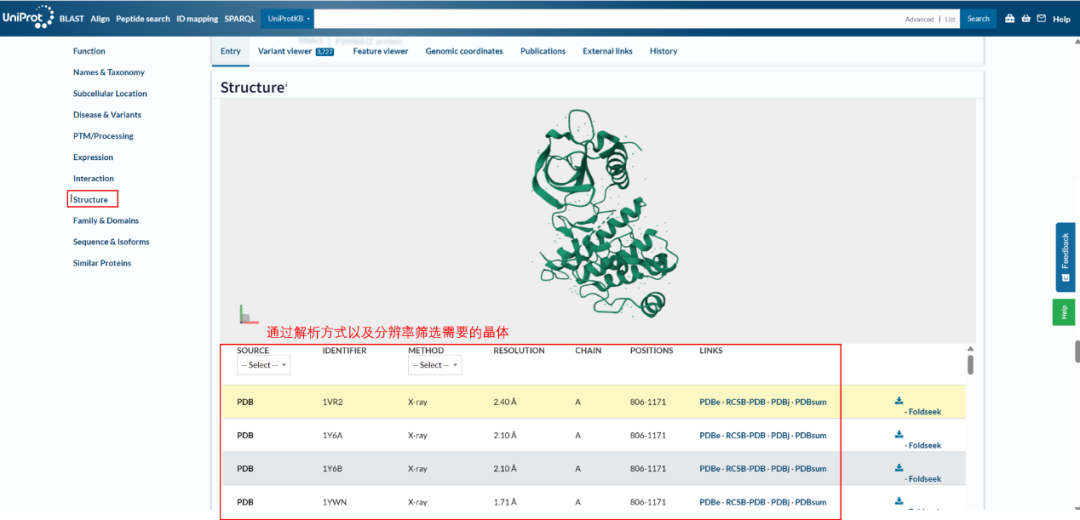Click the Feedback side tab icon
The image size is (1080, 520).
1066,278
